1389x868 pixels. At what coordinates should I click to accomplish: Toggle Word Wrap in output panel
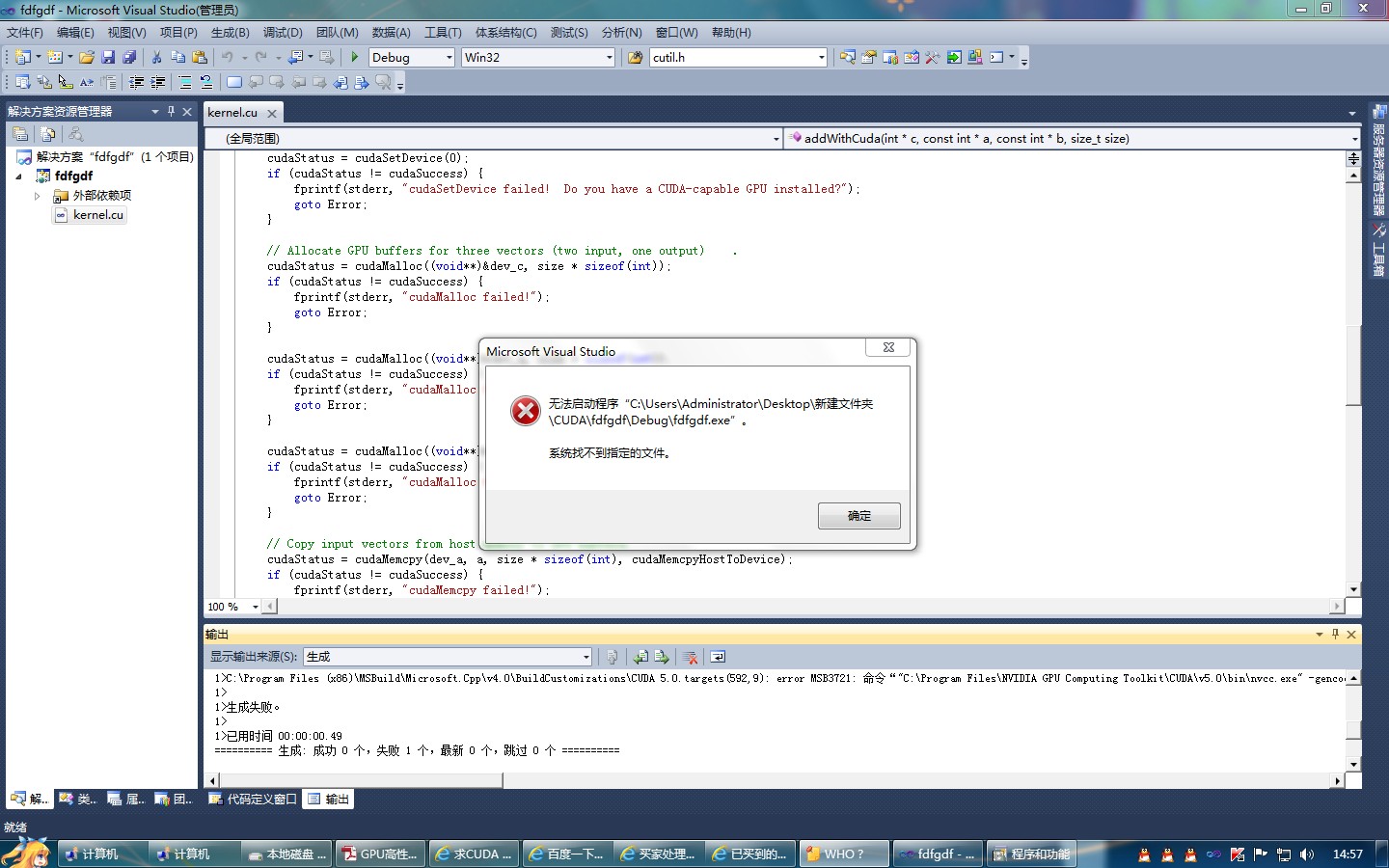click(x=718, y=657)
